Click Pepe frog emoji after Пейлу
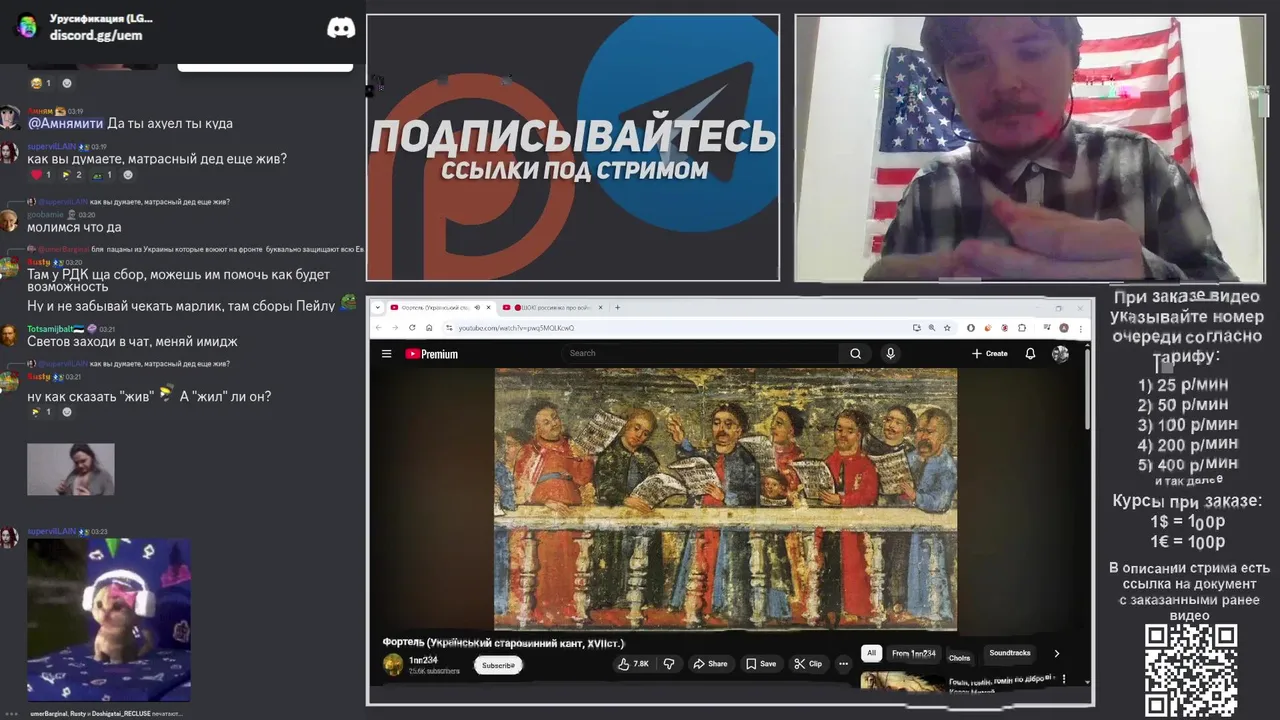The width and height of the screenshot is (1280, 720). [348, 301]
